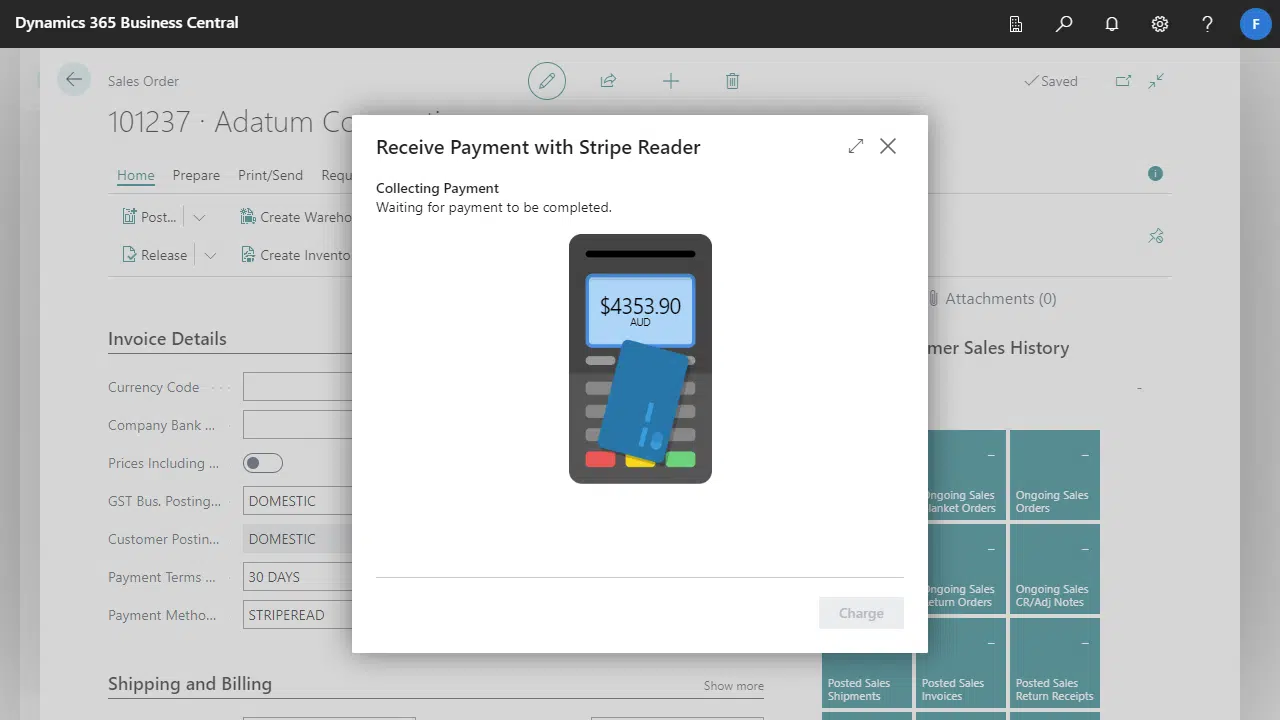Click the back arrow next to Sales Order
This screenshot has width=1280, height=720.
[74, 78]
